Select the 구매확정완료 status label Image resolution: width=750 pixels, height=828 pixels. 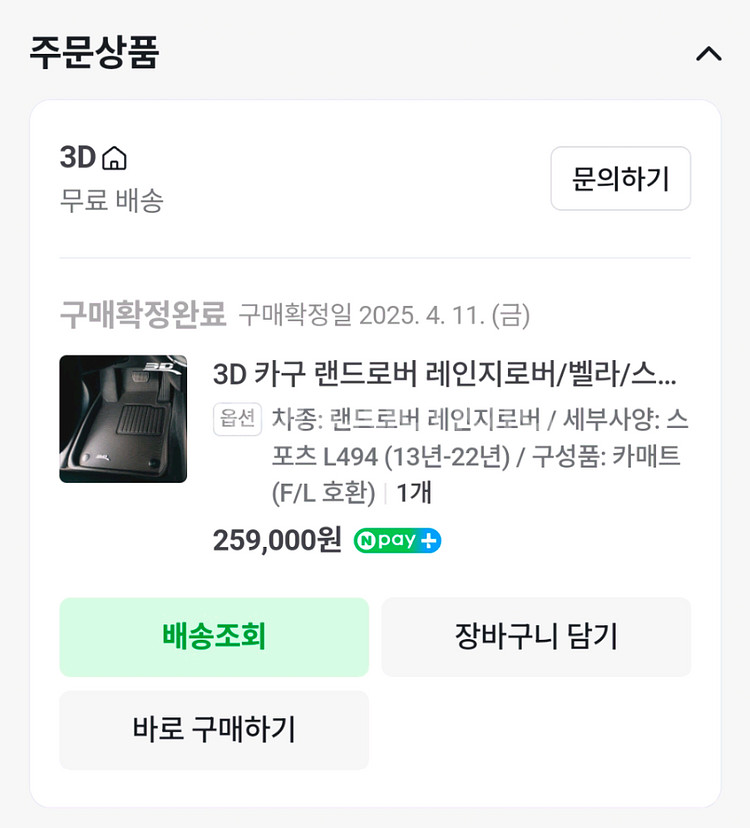[143, 315]
